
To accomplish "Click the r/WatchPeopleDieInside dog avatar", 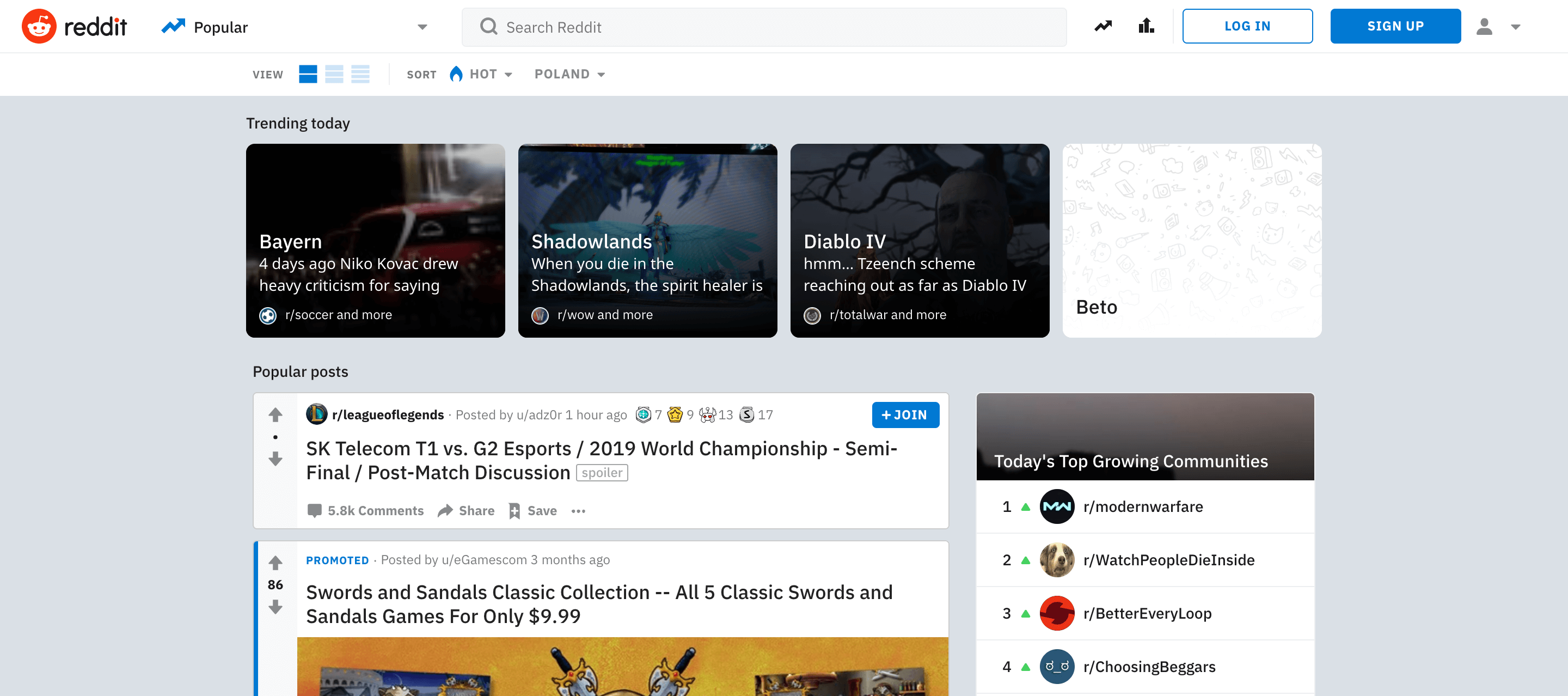I will (1057, 560).
